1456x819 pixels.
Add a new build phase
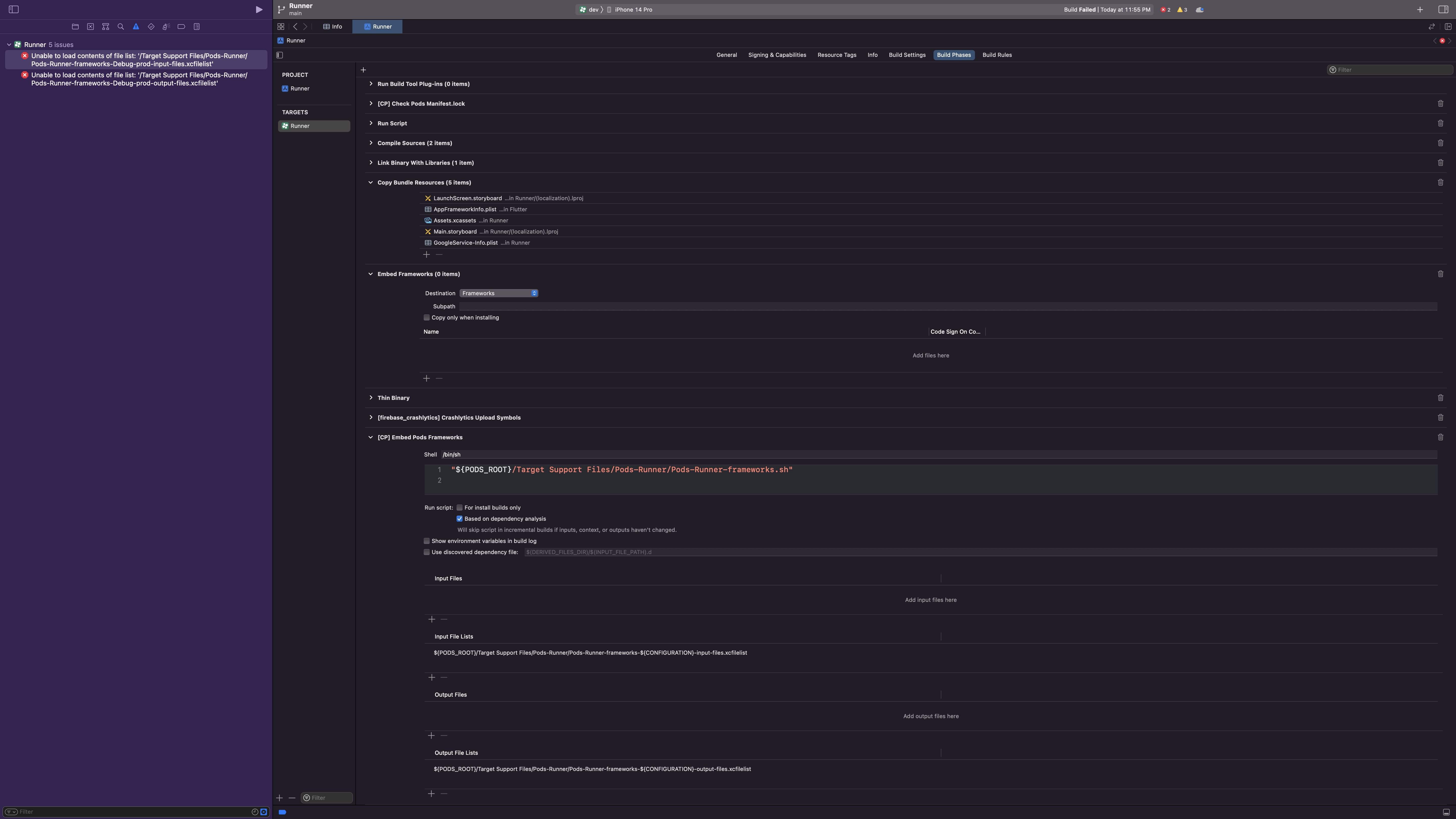(363, 70)
